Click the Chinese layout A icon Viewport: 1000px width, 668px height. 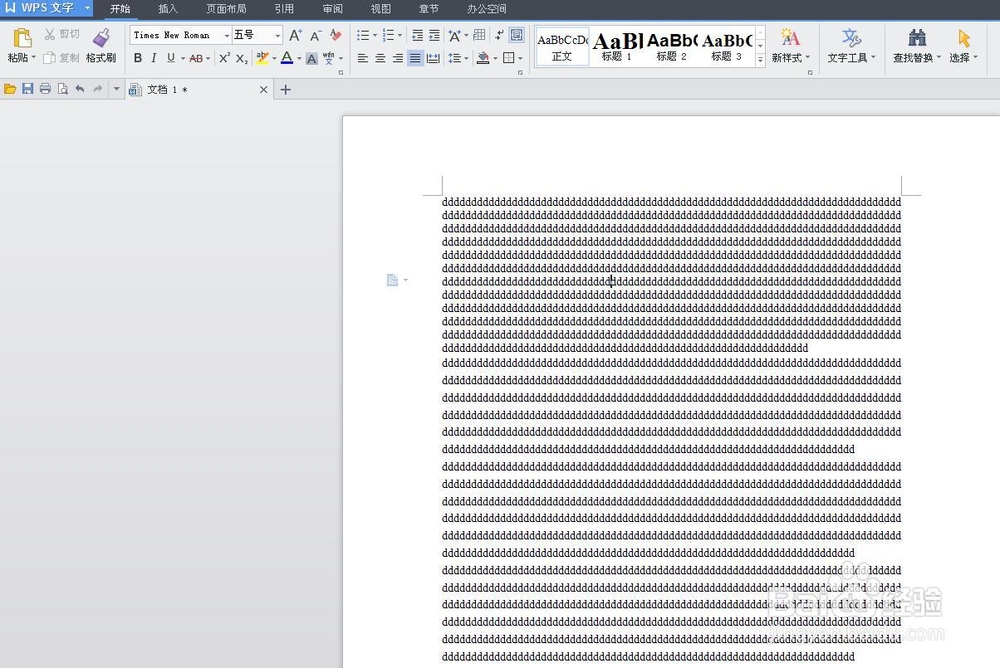click(454, 35)
